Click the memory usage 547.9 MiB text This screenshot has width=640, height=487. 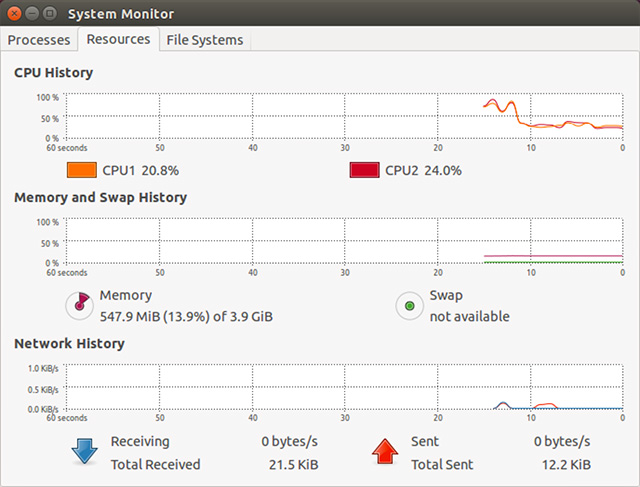pyautogui.click(x=186, y=316)
